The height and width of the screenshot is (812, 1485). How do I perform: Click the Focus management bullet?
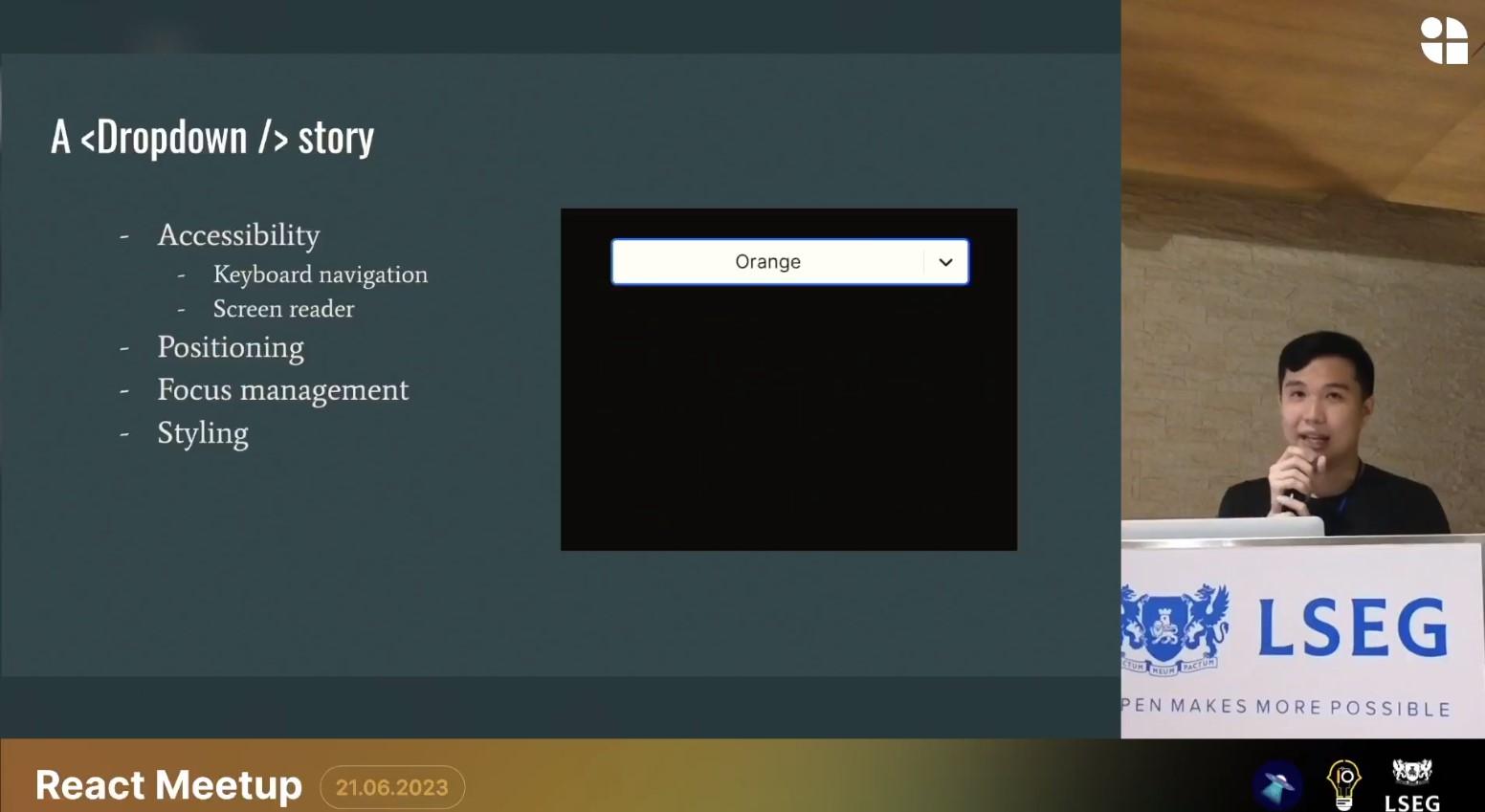[x=283, y=390]
